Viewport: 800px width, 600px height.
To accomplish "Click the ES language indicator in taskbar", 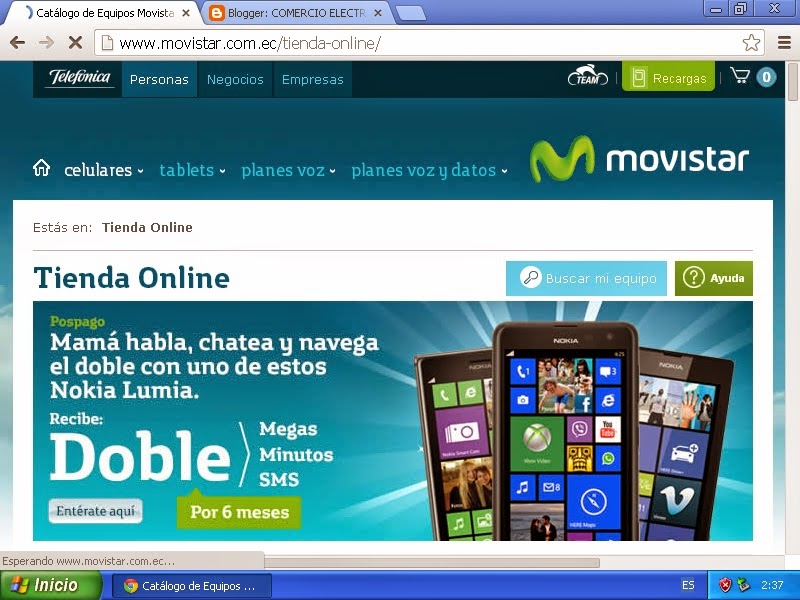I will [x=688, y=585].
